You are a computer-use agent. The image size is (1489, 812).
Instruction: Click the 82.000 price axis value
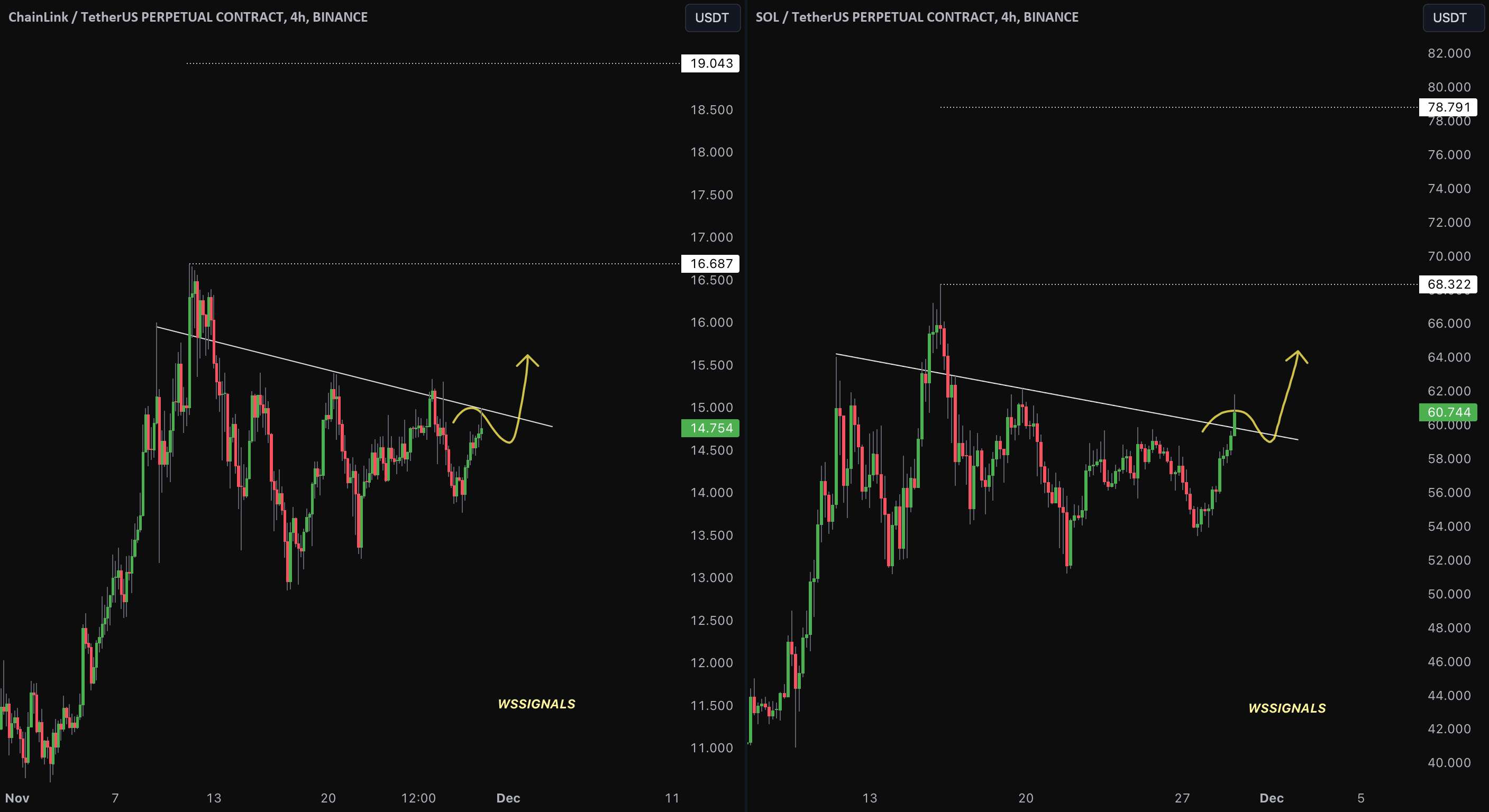click(x=1449, y=53)
